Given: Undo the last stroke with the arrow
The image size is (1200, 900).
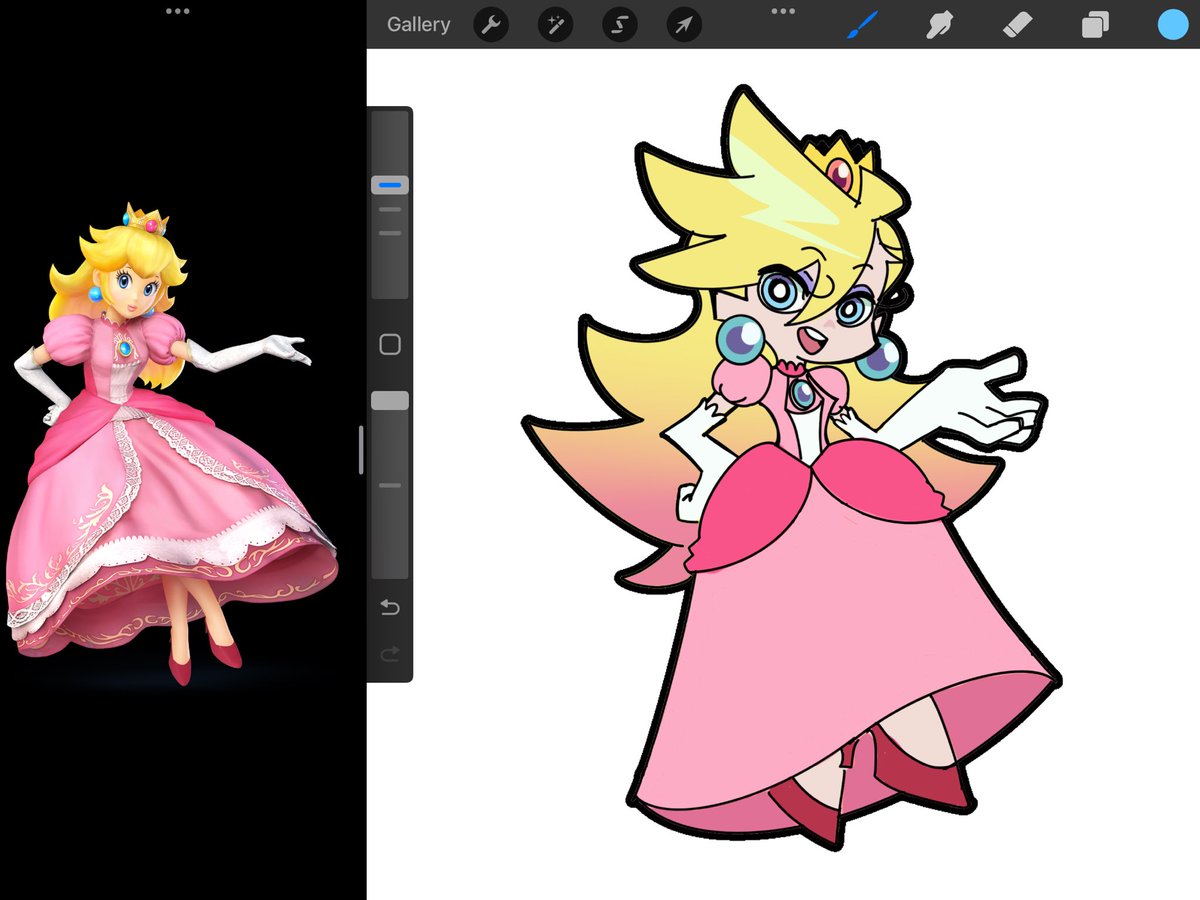Looking at the screenshot, I should (390, 608).
